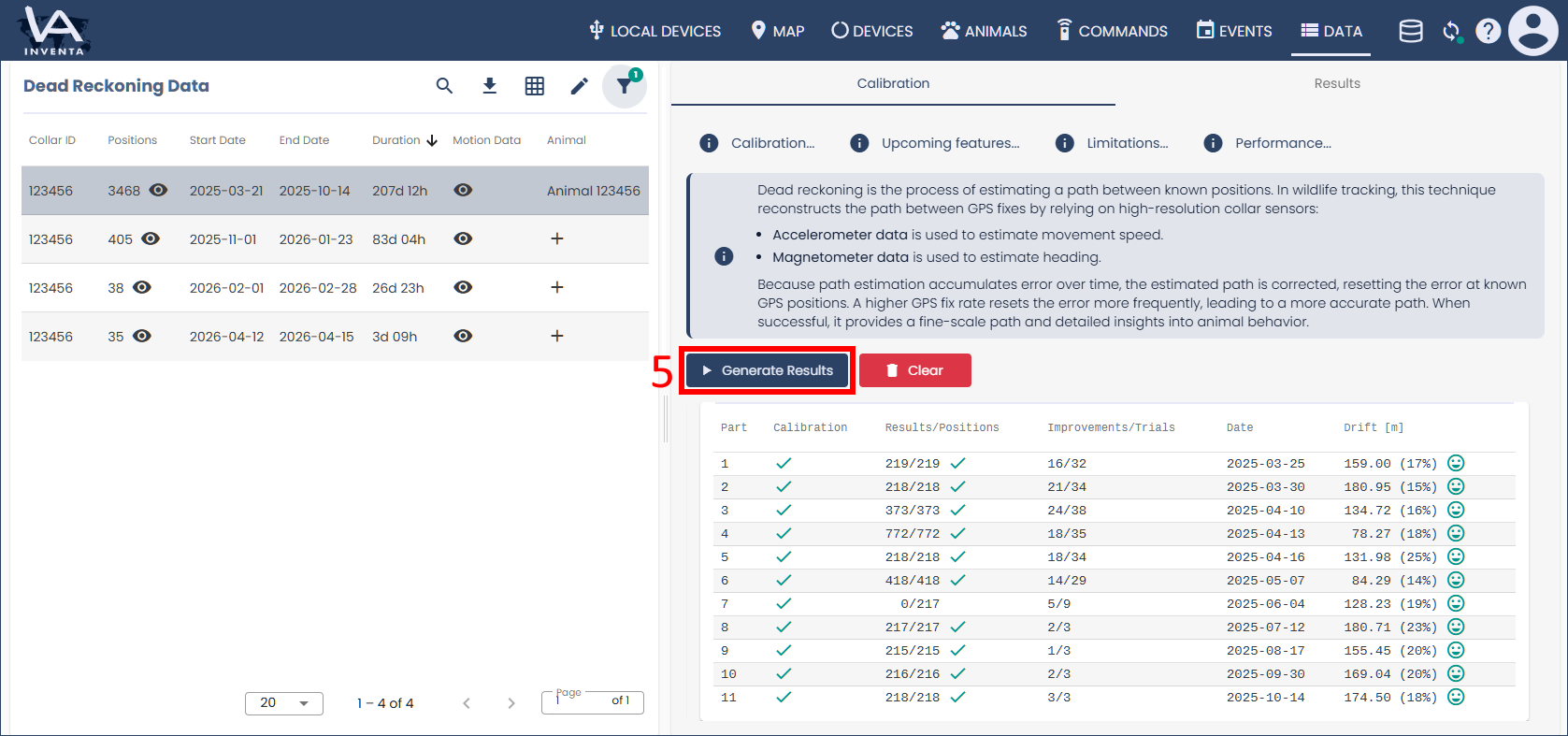Open the database storage icon in header
Screen dimensions: 1568x736
coord(1411,31)
